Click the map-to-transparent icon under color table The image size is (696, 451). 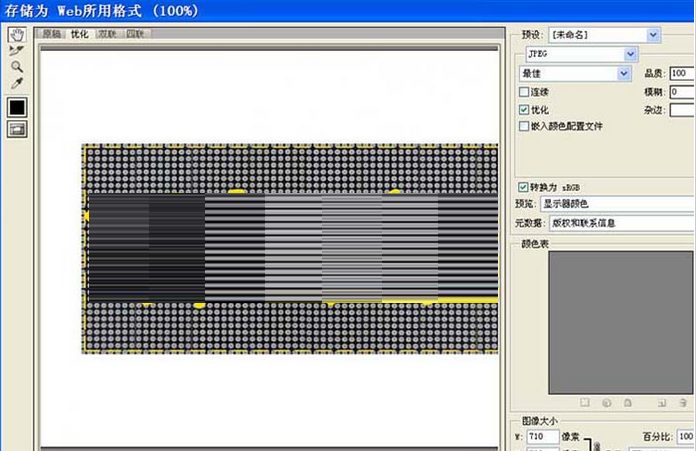585,403
